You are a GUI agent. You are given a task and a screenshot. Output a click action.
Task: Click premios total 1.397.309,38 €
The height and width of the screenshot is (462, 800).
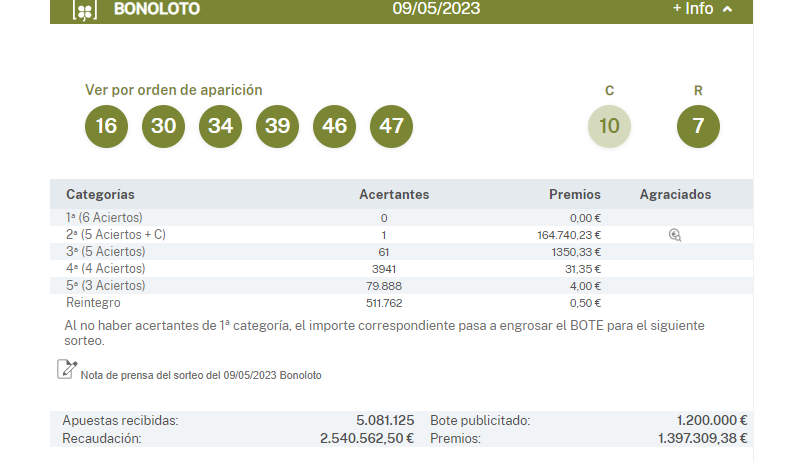point(703,438)
